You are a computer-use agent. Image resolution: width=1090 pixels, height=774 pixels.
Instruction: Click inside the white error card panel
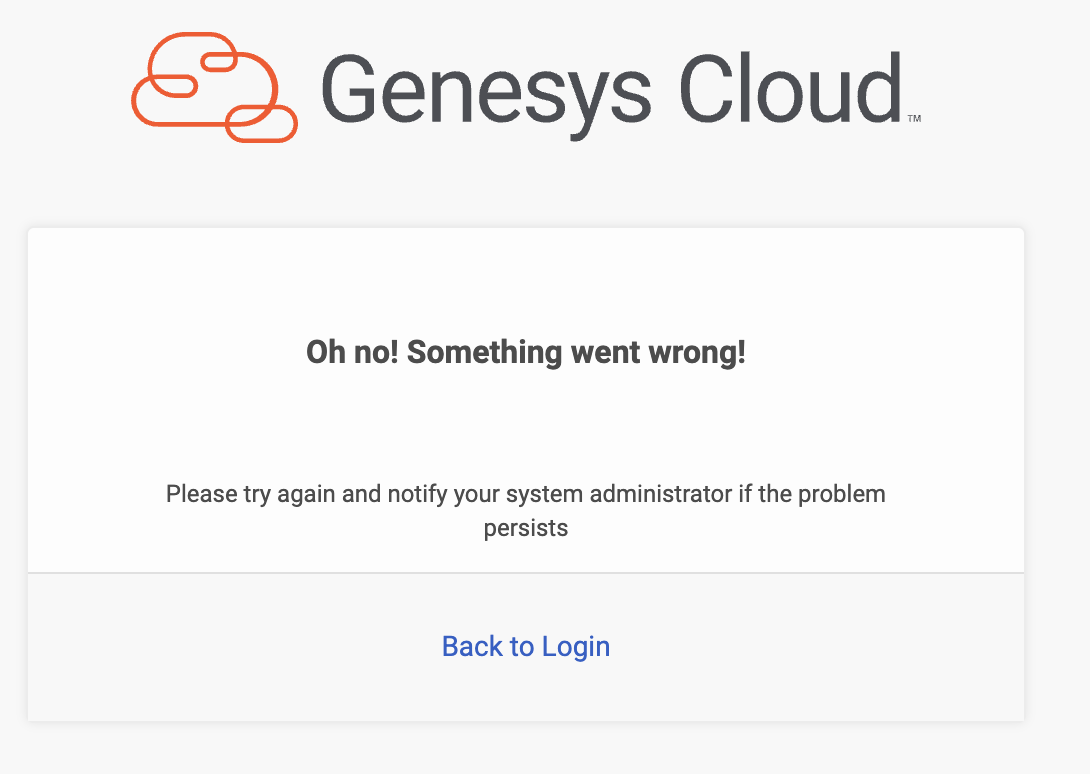pyautogui.click(x=526, y=420)
